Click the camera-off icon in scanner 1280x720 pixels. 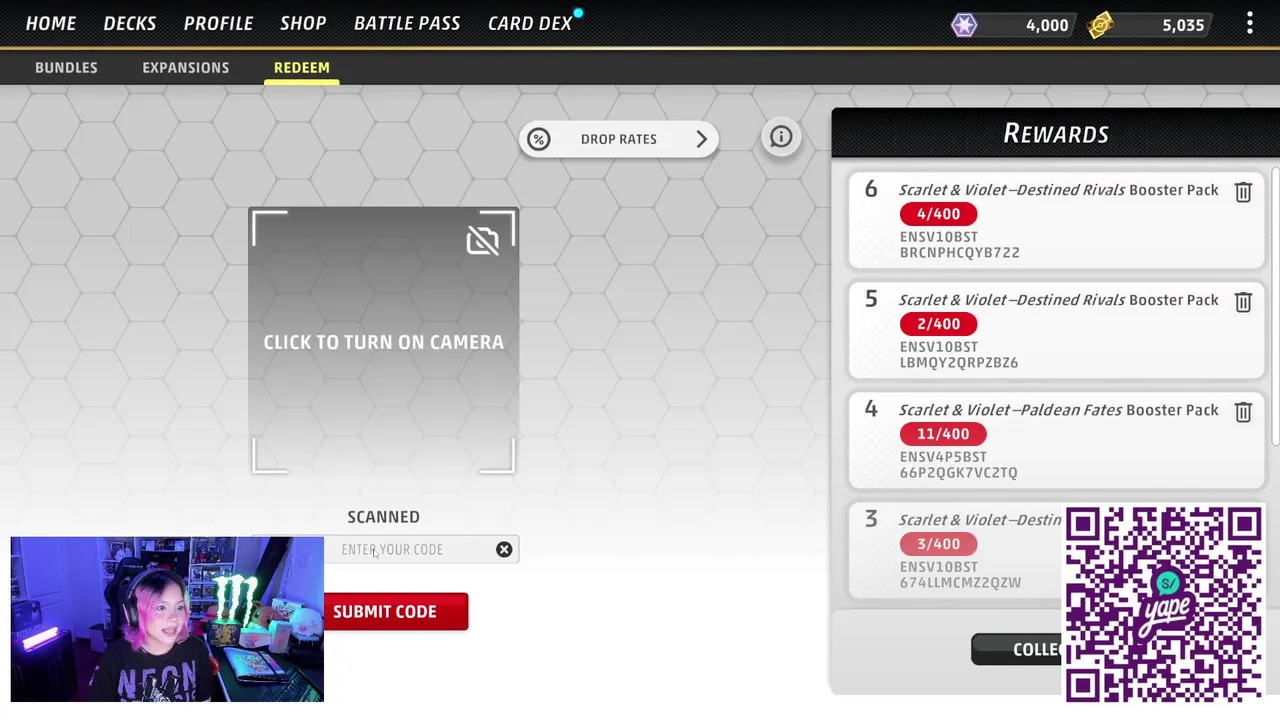point(483,240)
